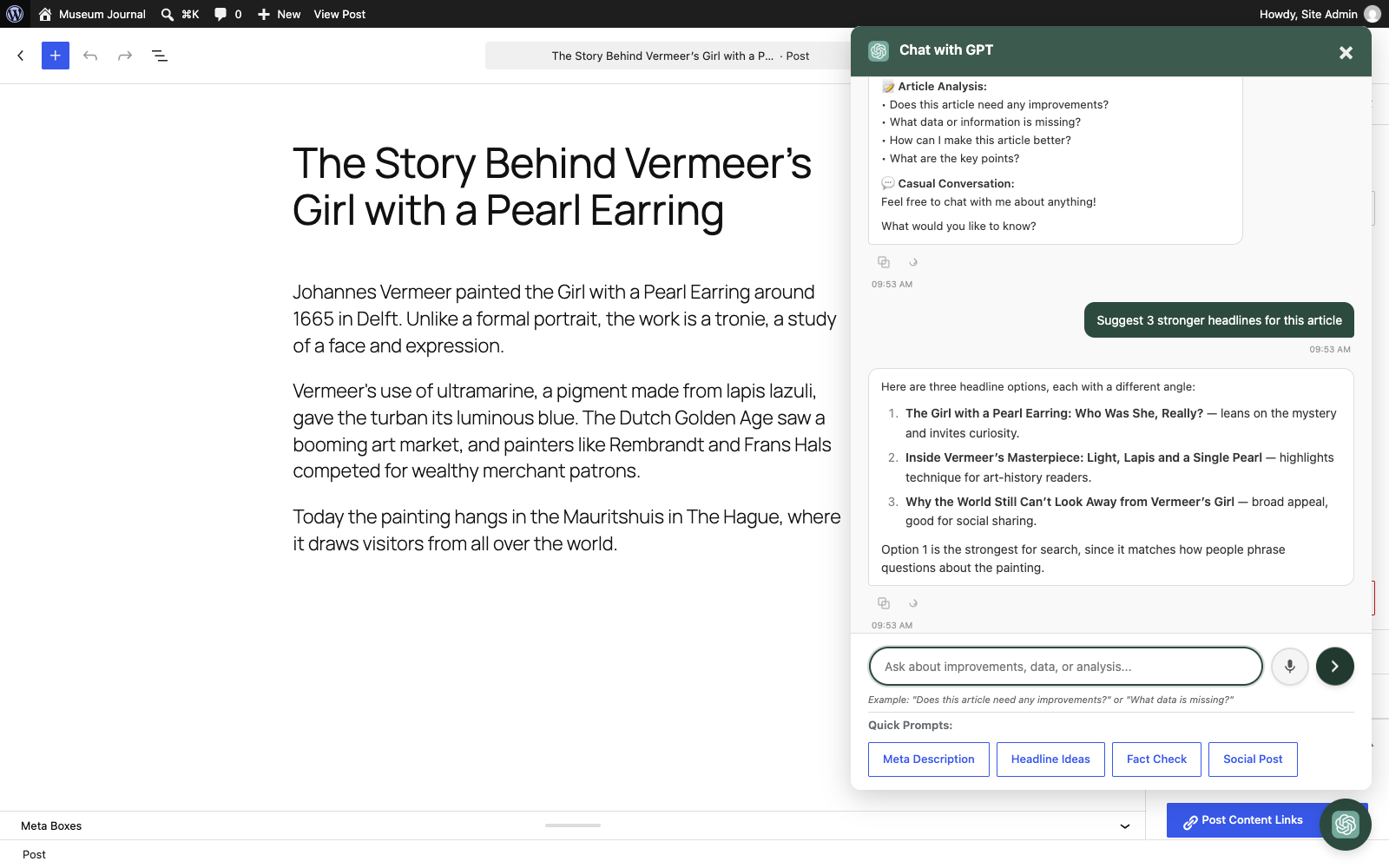Viewport: 1389px width, 868px height.
Task: Go to the Museum Journal site home
Action: pyautogui.click(x=92, y=14)
